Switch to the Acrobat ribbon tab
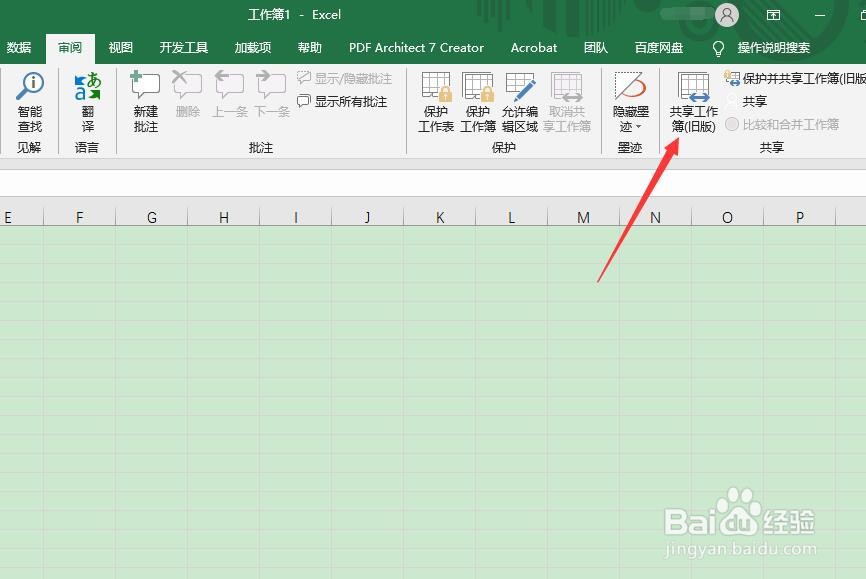This screenshot has height=579, width=866. pyautogui.click(x=533, y=47)
